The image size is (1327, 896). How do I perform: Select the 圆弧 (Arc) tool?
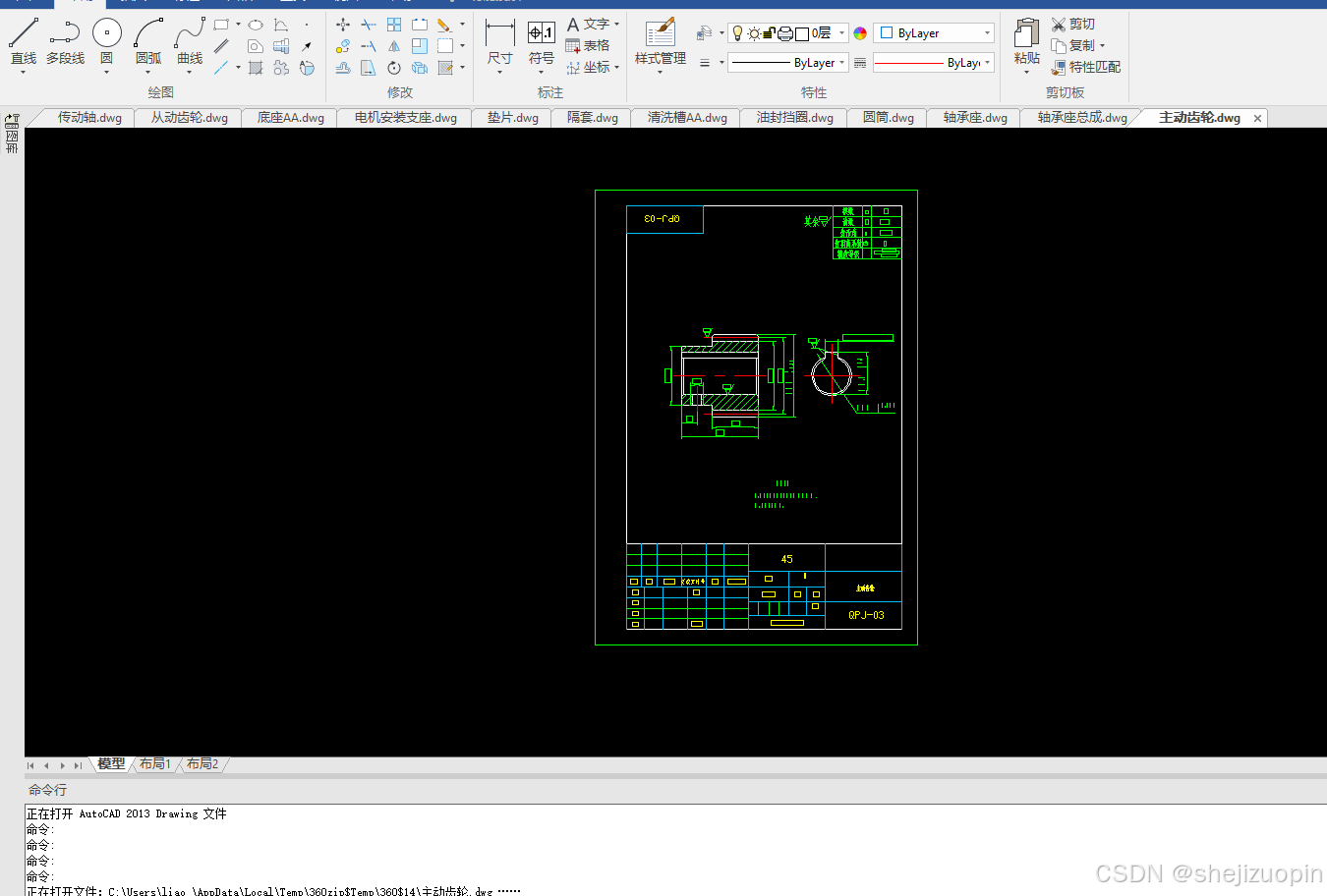point(148,42)
